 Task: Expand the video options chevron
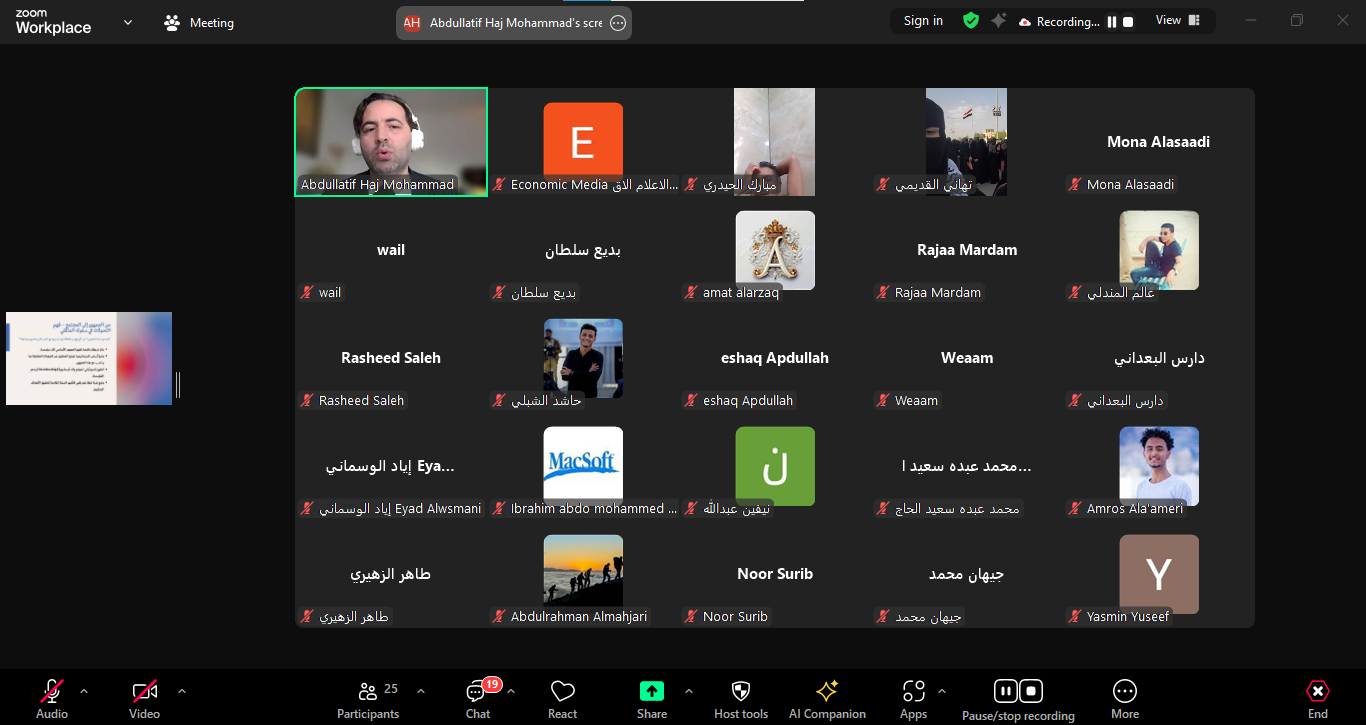coord(181,691)
